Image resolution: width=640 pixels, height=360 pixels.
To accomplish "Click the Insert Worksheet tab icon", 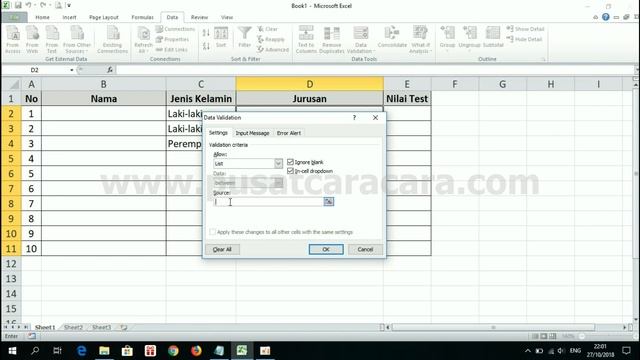I will (124, 327).
